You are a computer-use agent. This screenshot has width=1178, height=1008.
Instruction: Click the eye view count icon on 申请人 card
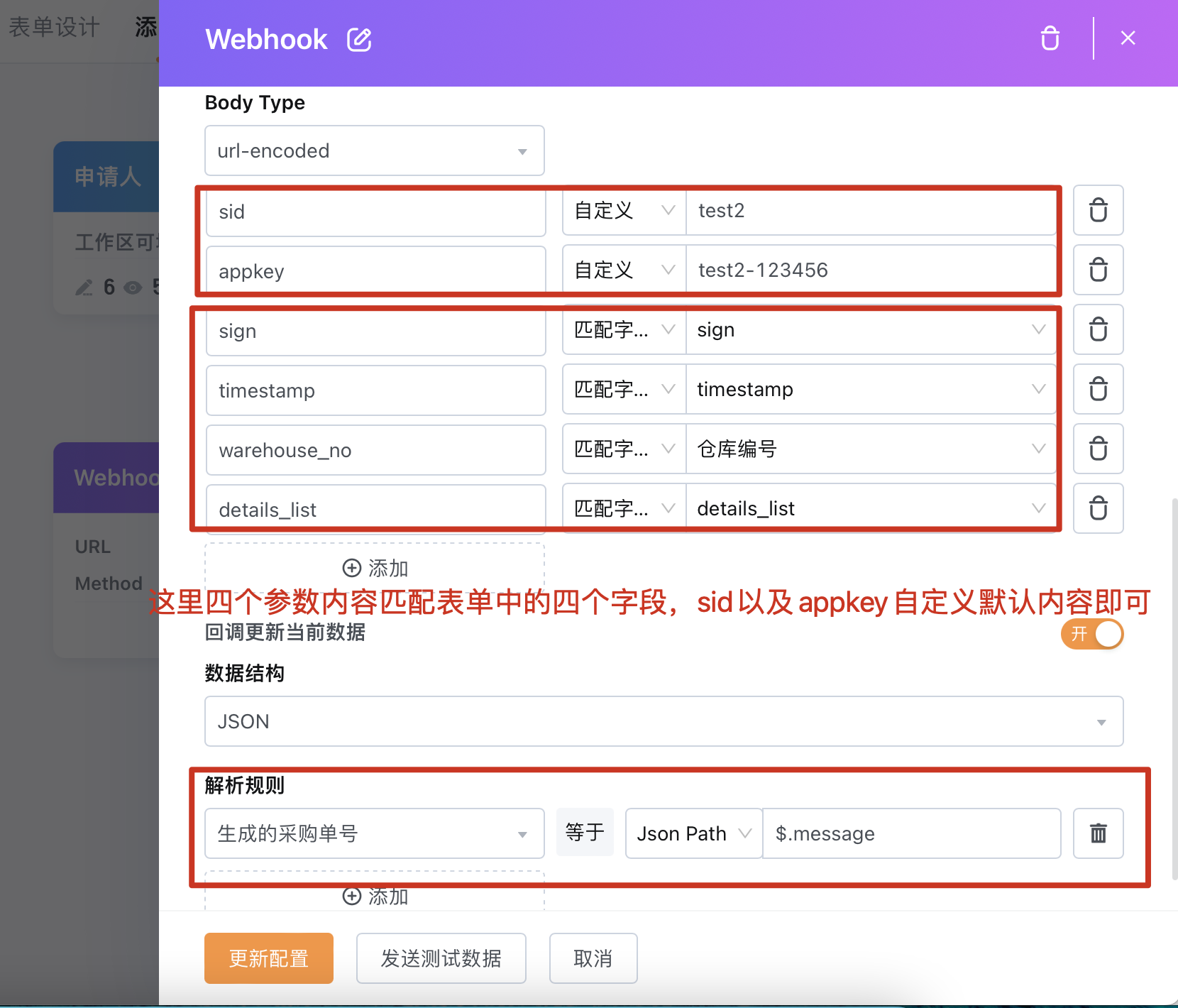(x=133, y=287)
